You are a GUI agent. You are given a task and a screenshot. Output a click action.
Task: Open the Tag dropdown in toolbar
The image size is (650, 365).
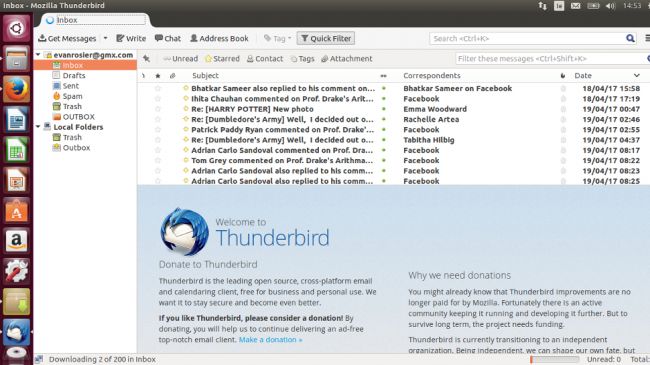[x=278, y=39]
